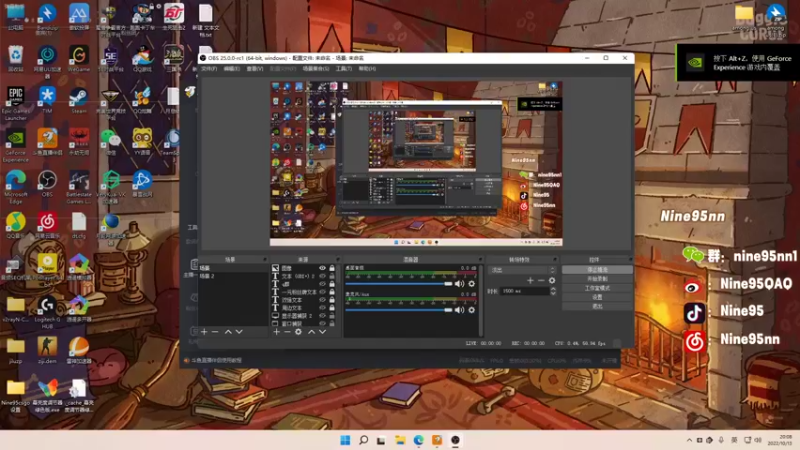Show hidden system tray icons chevron
This screenshot has height=450, width=800.
[689, 440]
